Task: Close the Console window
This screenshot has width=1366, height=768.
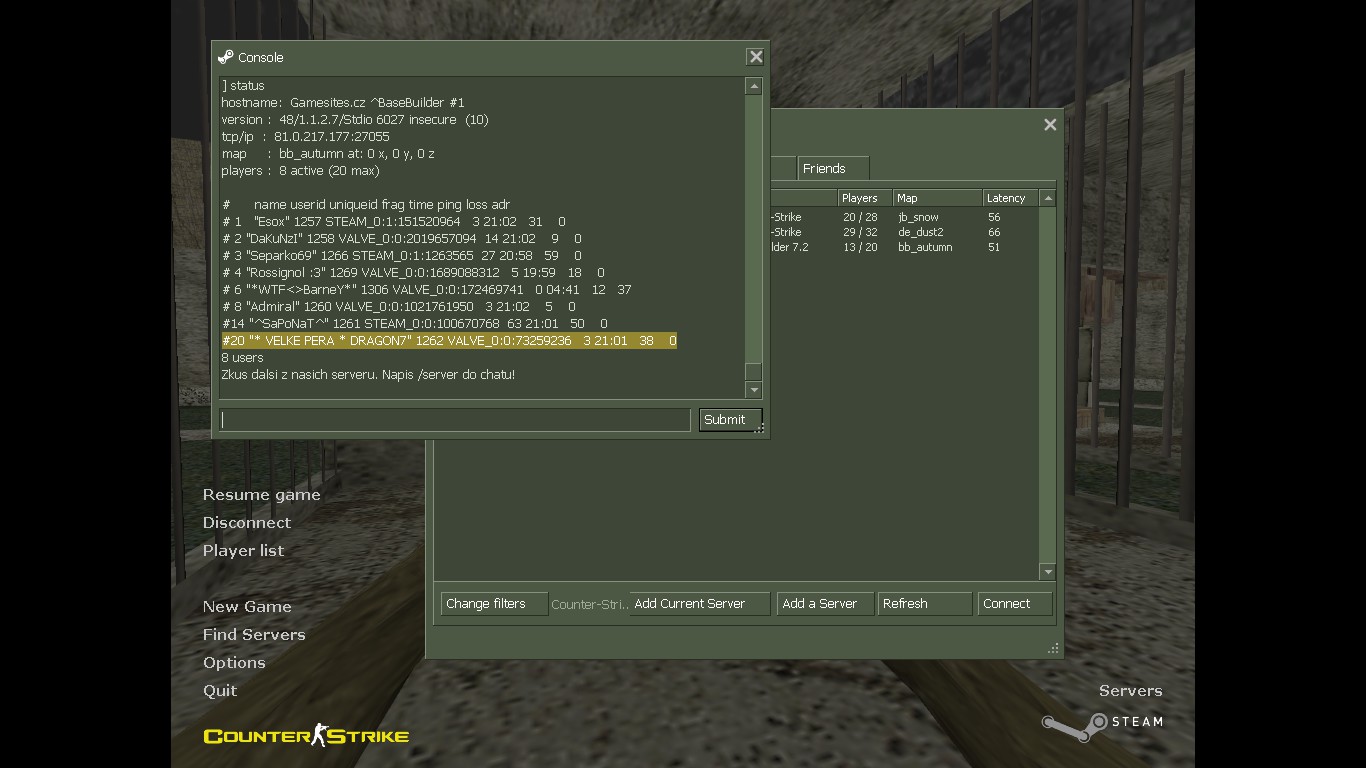Action: pyautogui.click(x=756, y=57)
